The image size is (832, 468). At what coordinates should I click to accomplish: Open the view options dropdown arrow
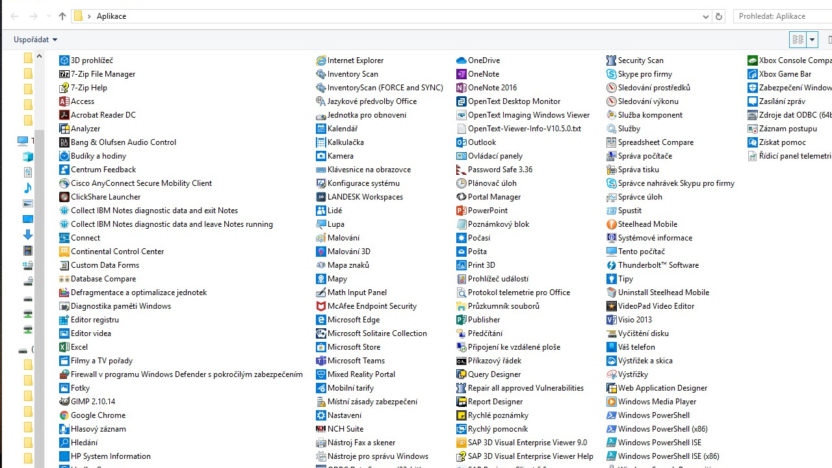point(812,40)
